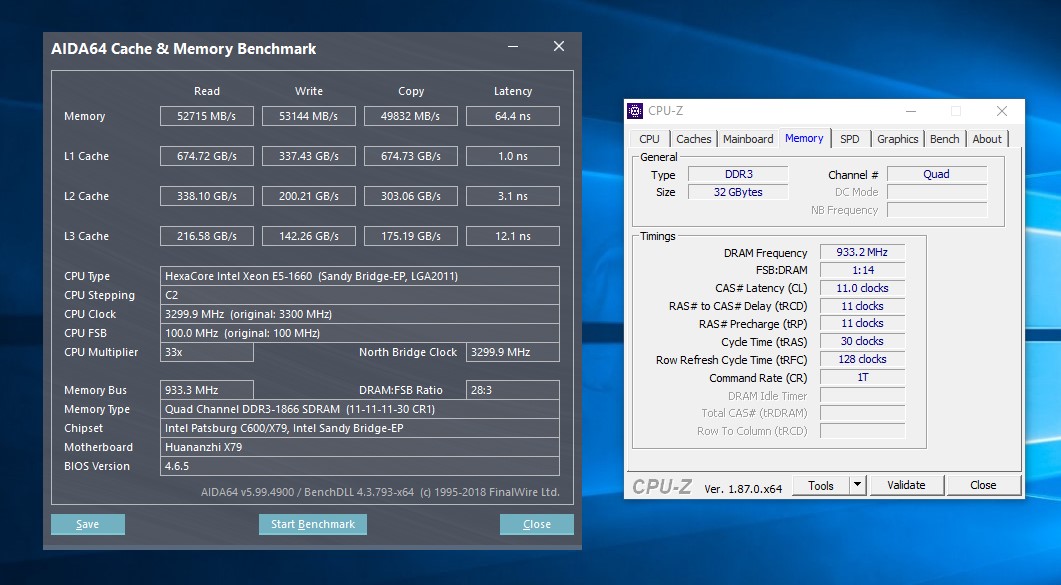
Task: Select the Memory tab in CPU-Z
Action: [x=804, y=138]
